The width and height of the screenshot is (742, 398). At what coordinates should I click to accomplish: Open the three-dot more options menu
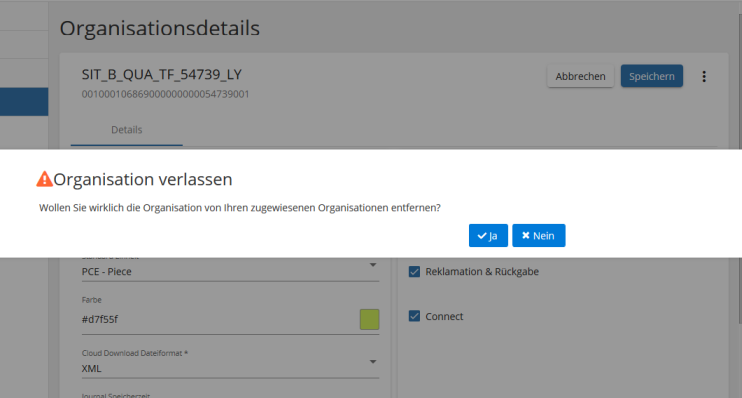point(704,77)
